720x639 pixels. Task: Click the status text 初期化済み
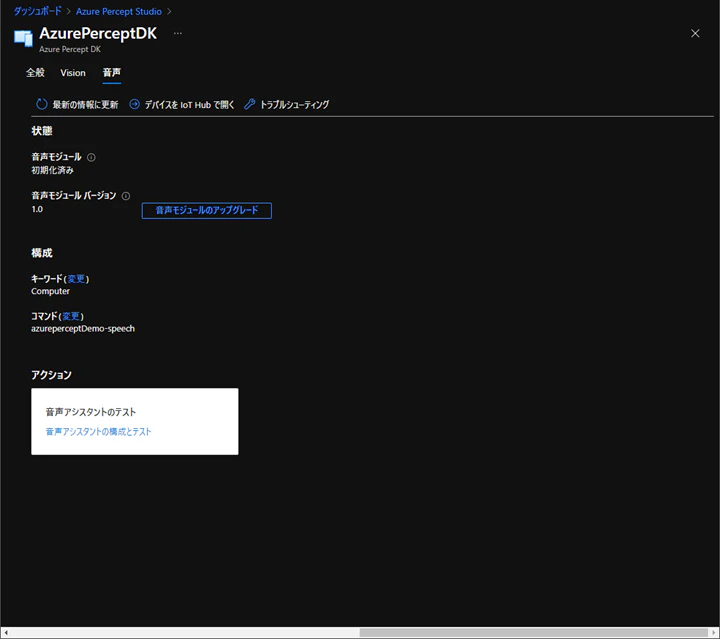coord(52,170)
